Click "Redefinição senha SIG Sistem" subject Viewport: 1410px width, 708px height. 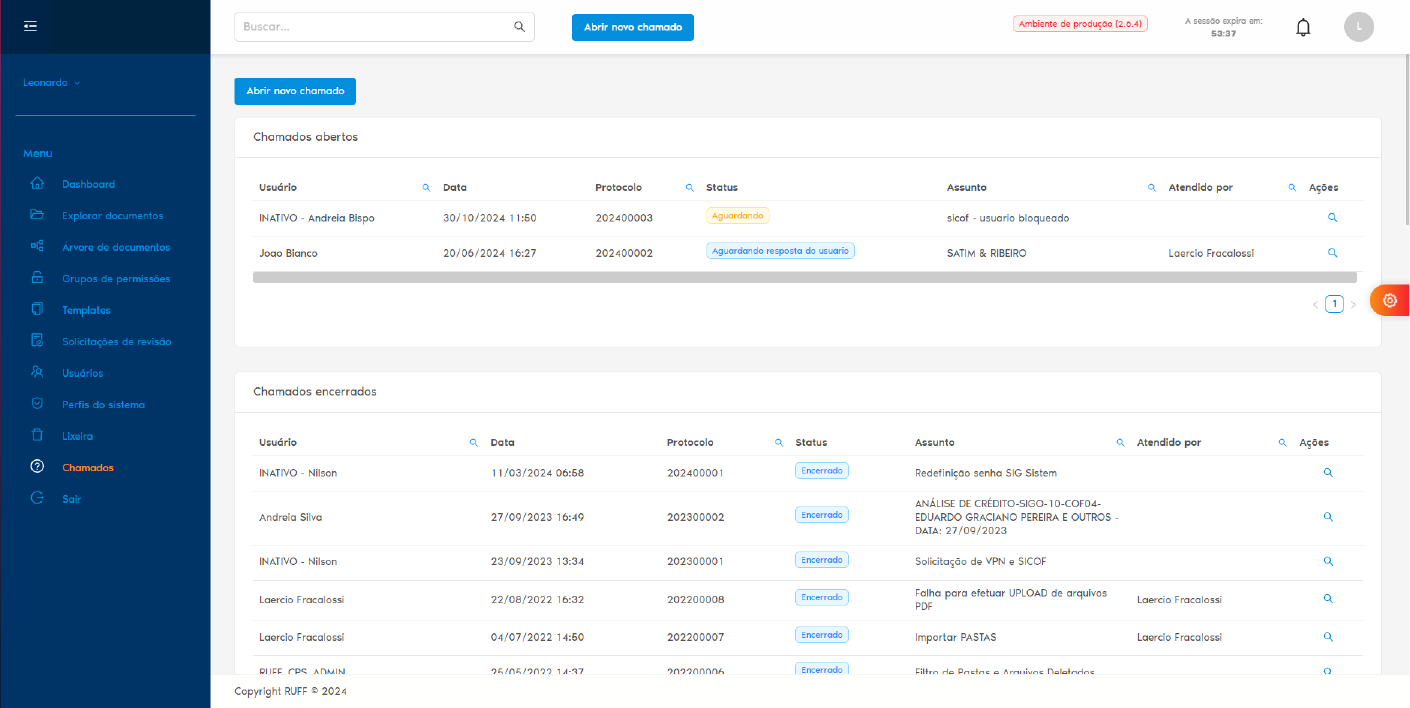(x=985, y=473)
